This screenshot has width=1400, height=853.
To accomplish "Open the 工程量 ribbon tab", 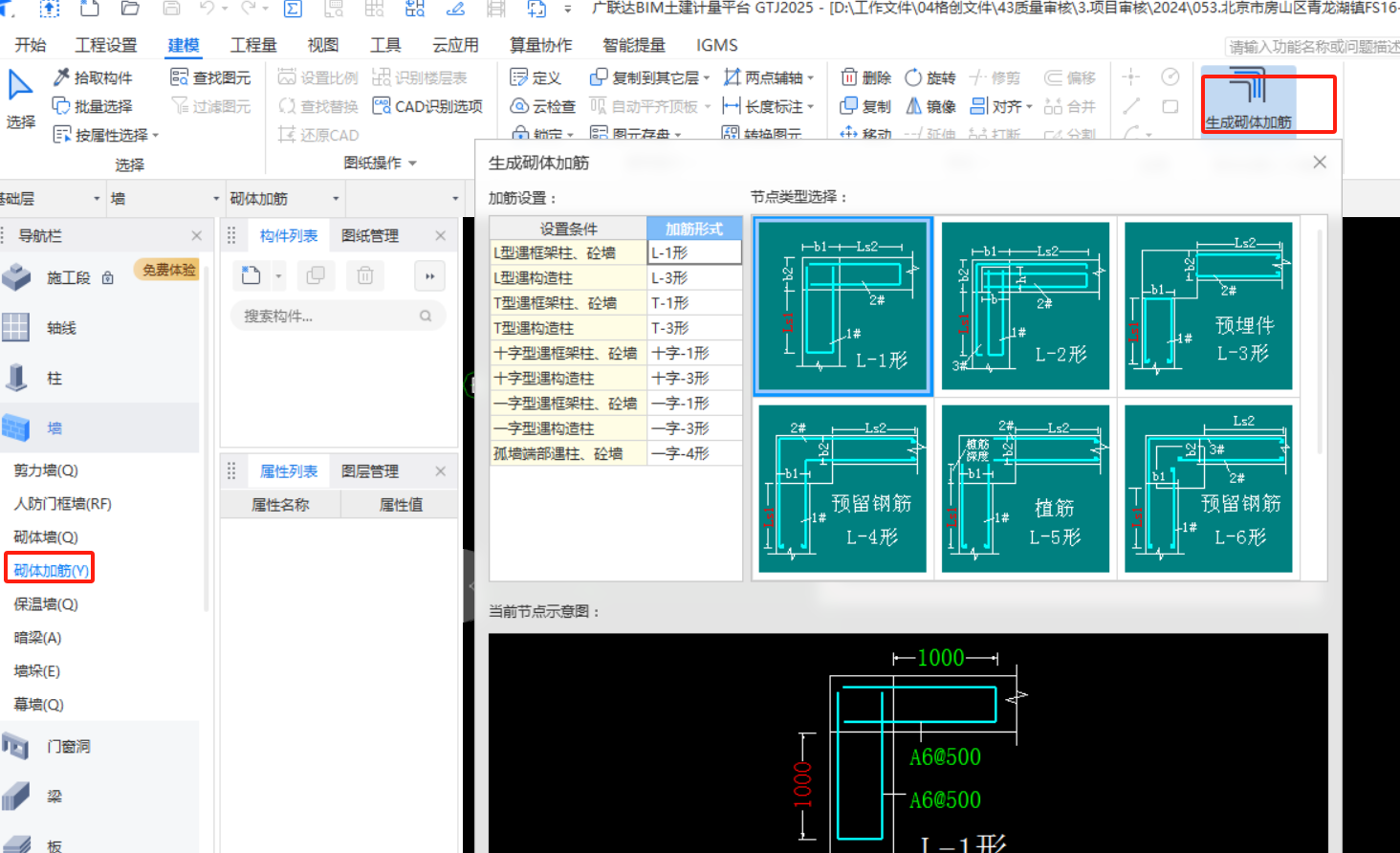I will point(253,45).
